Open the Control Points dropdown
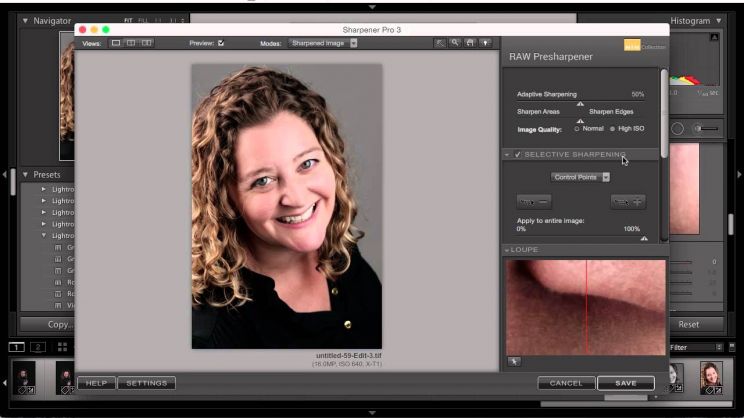 (580, 177)
